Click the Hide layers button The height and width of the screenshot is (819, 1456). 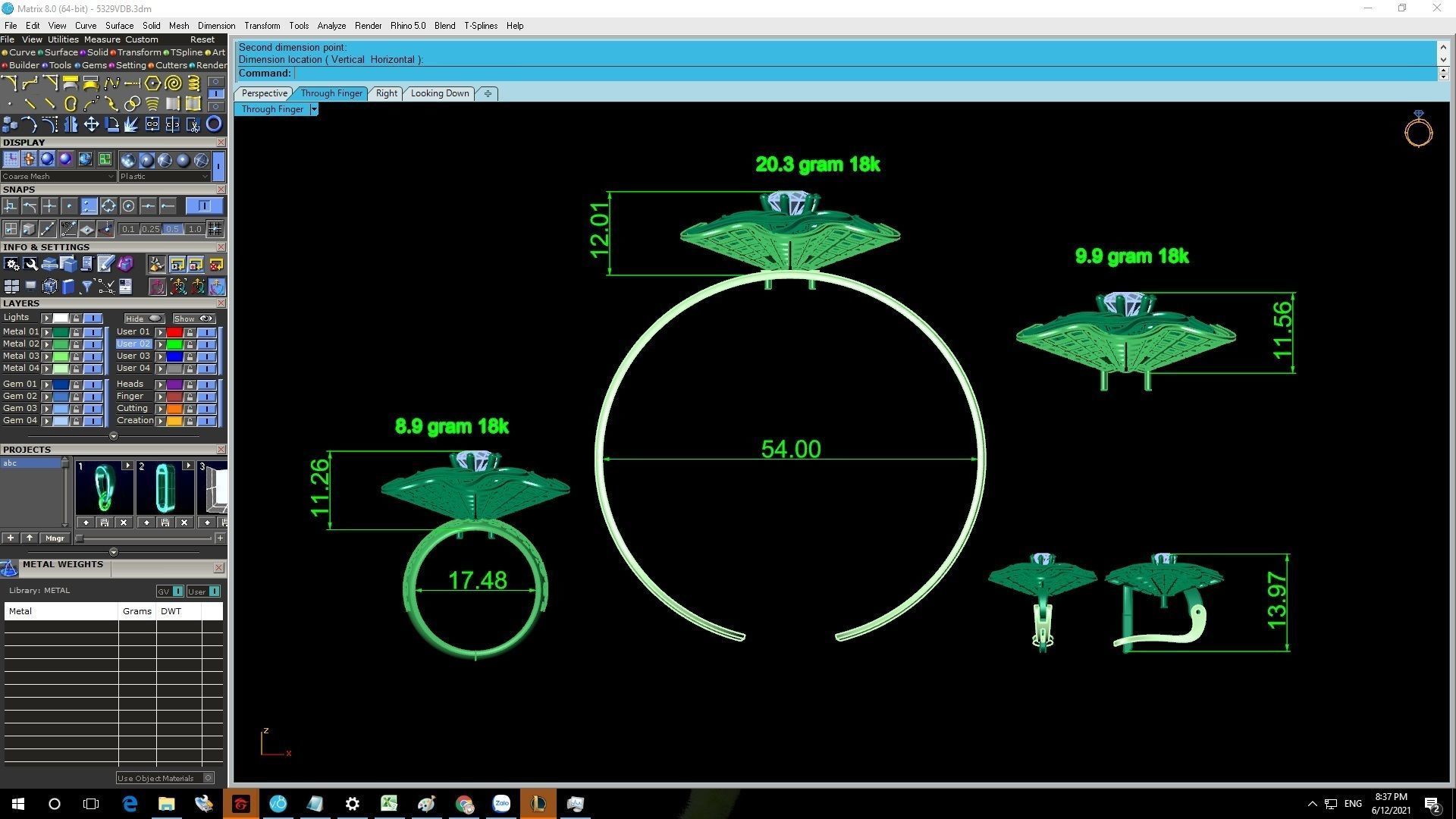143,318
